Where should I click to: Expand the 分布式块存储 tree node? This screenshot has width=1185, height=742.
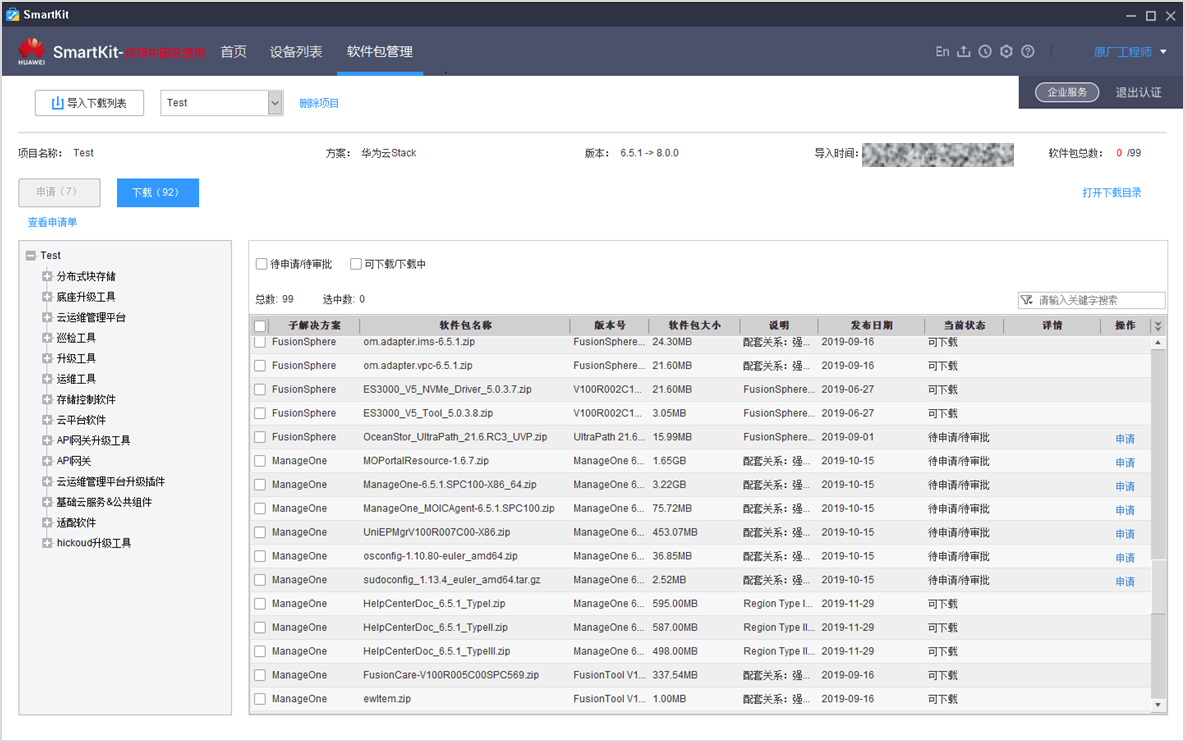[x=47, y=276]
